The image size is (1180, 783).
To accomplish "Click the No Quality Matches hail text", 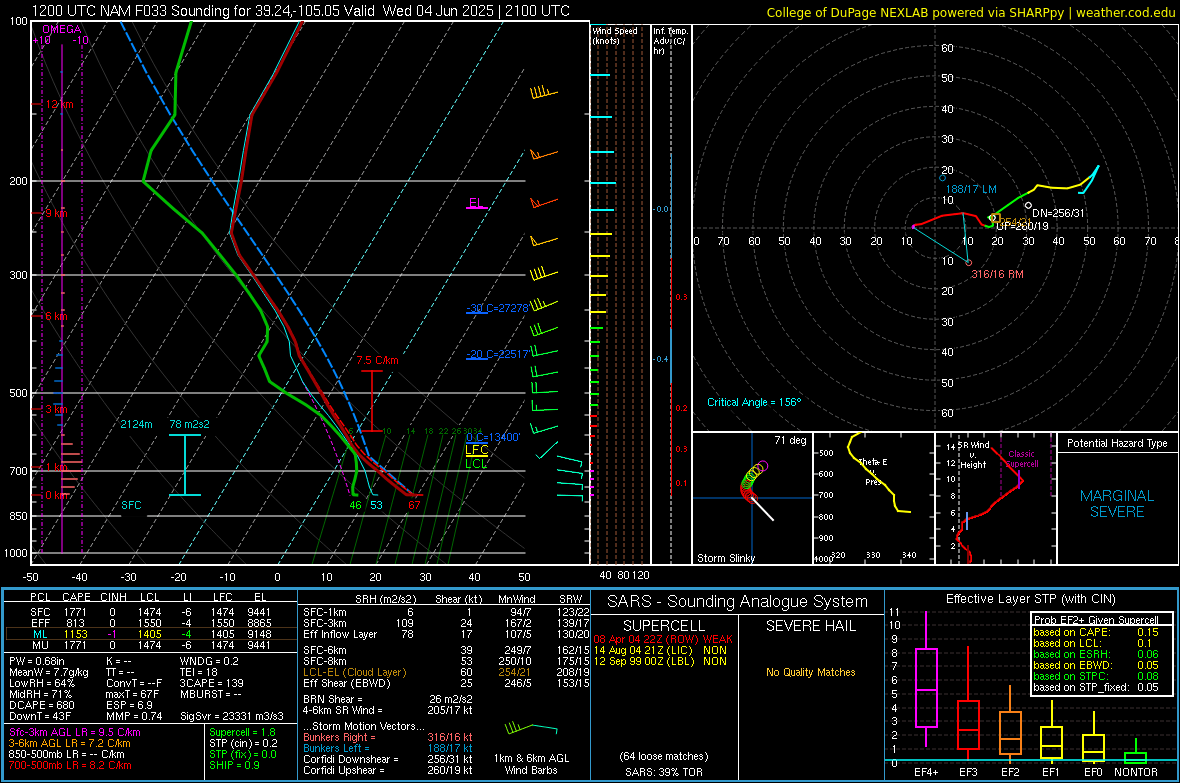I will click(810, 672).
